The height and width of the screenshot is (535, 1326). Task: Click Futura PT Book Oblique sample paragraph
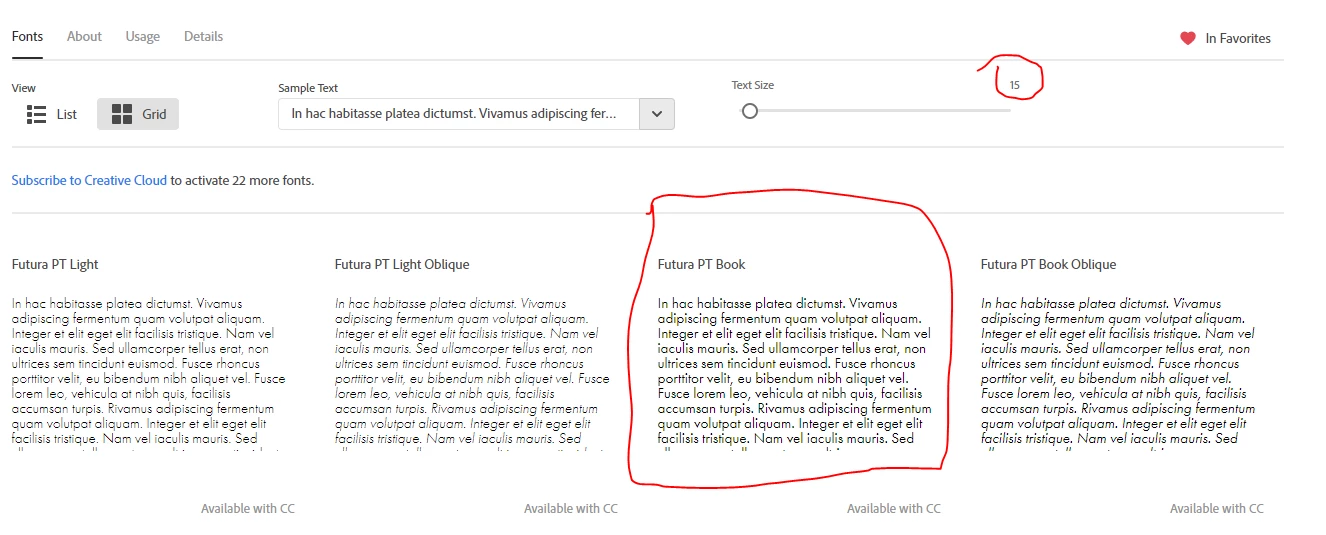click(x=1118, y=373)
